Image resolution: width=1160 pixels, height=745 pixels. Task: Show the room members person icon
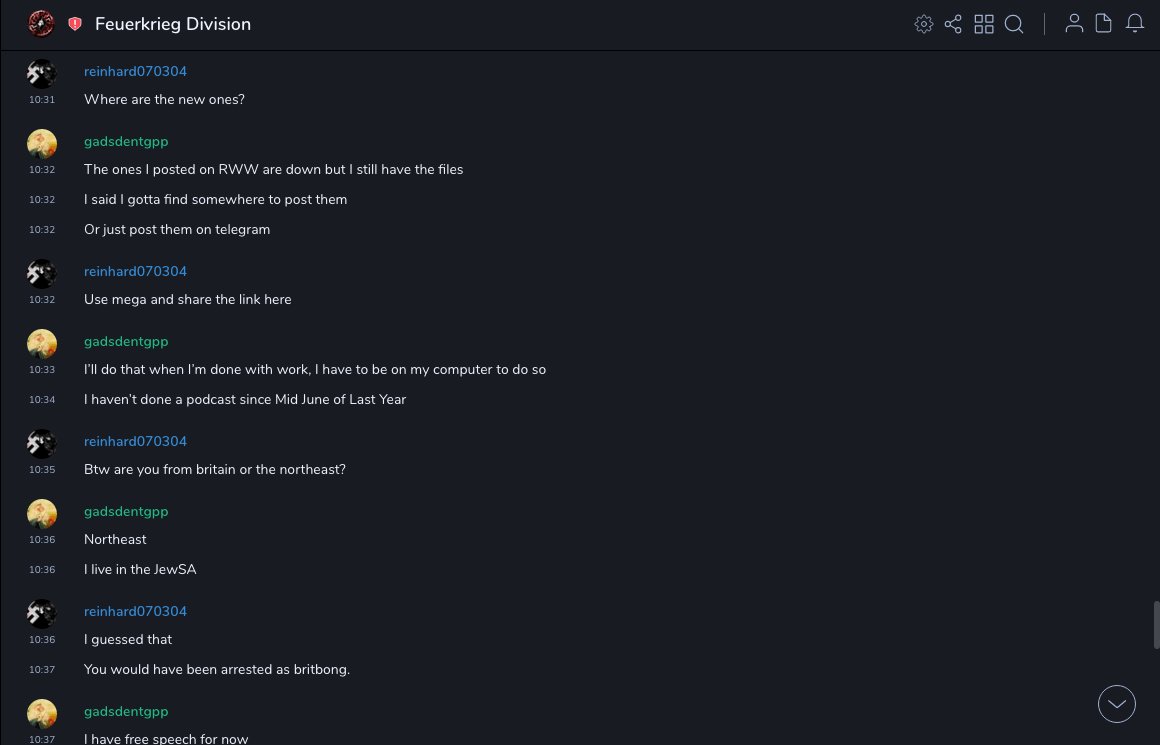pos(1074,24)
